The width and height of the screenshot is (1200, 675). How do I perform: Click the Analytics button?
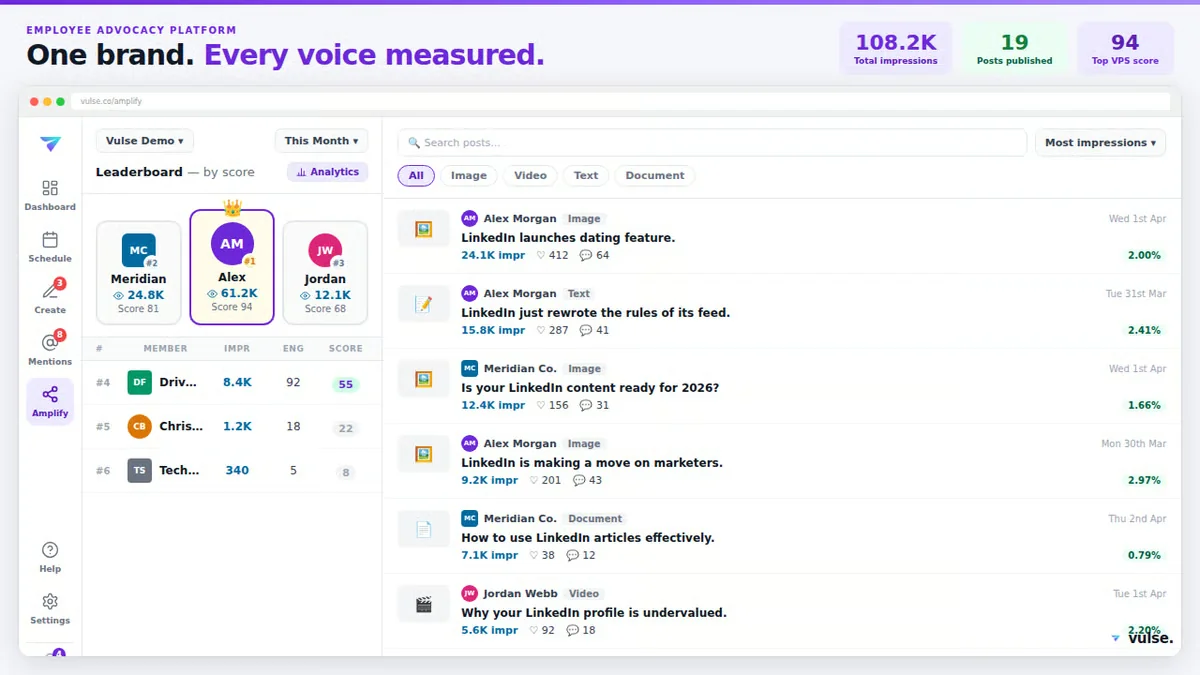(x=328, y=172)
